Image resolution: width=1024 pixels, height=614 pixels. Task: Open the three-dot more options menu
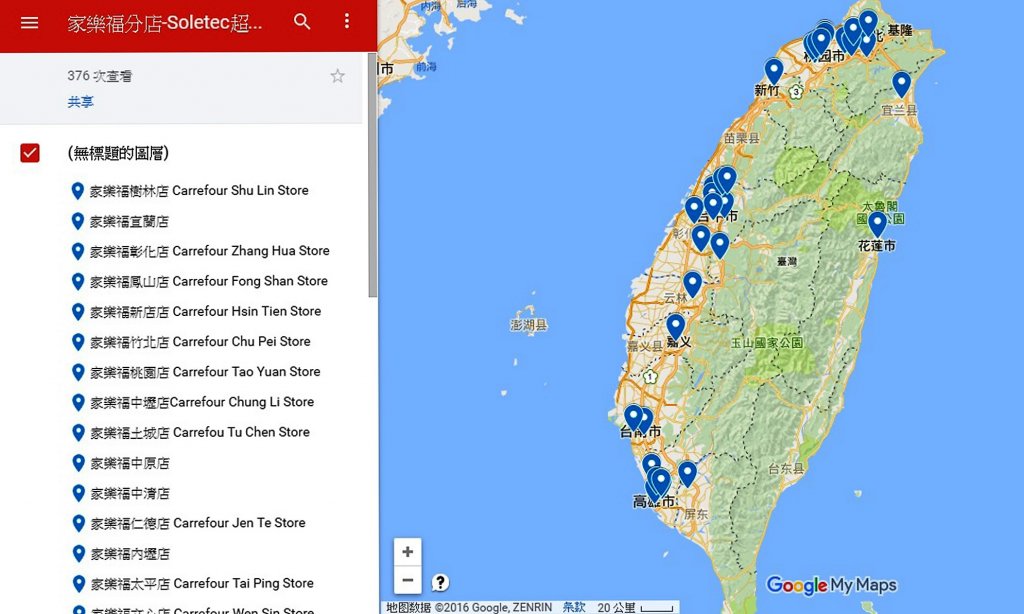(347, 21)
